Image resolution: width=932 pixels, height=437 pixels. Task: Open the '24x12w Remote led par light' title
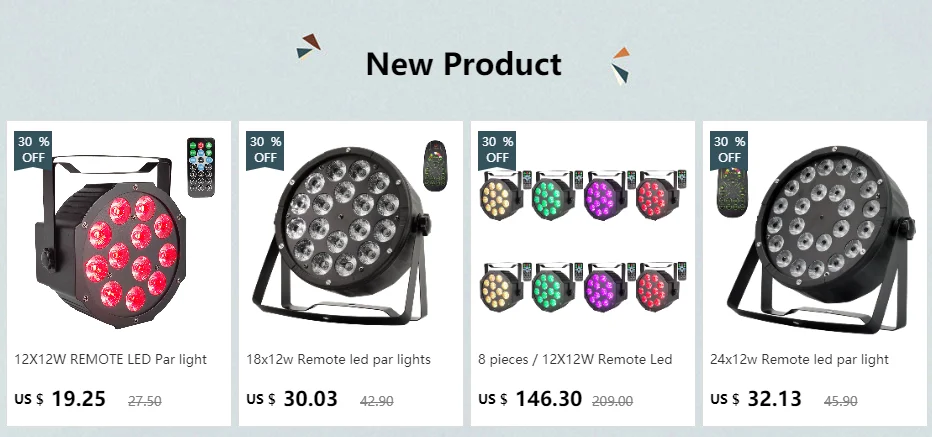[x=799, y=359]
